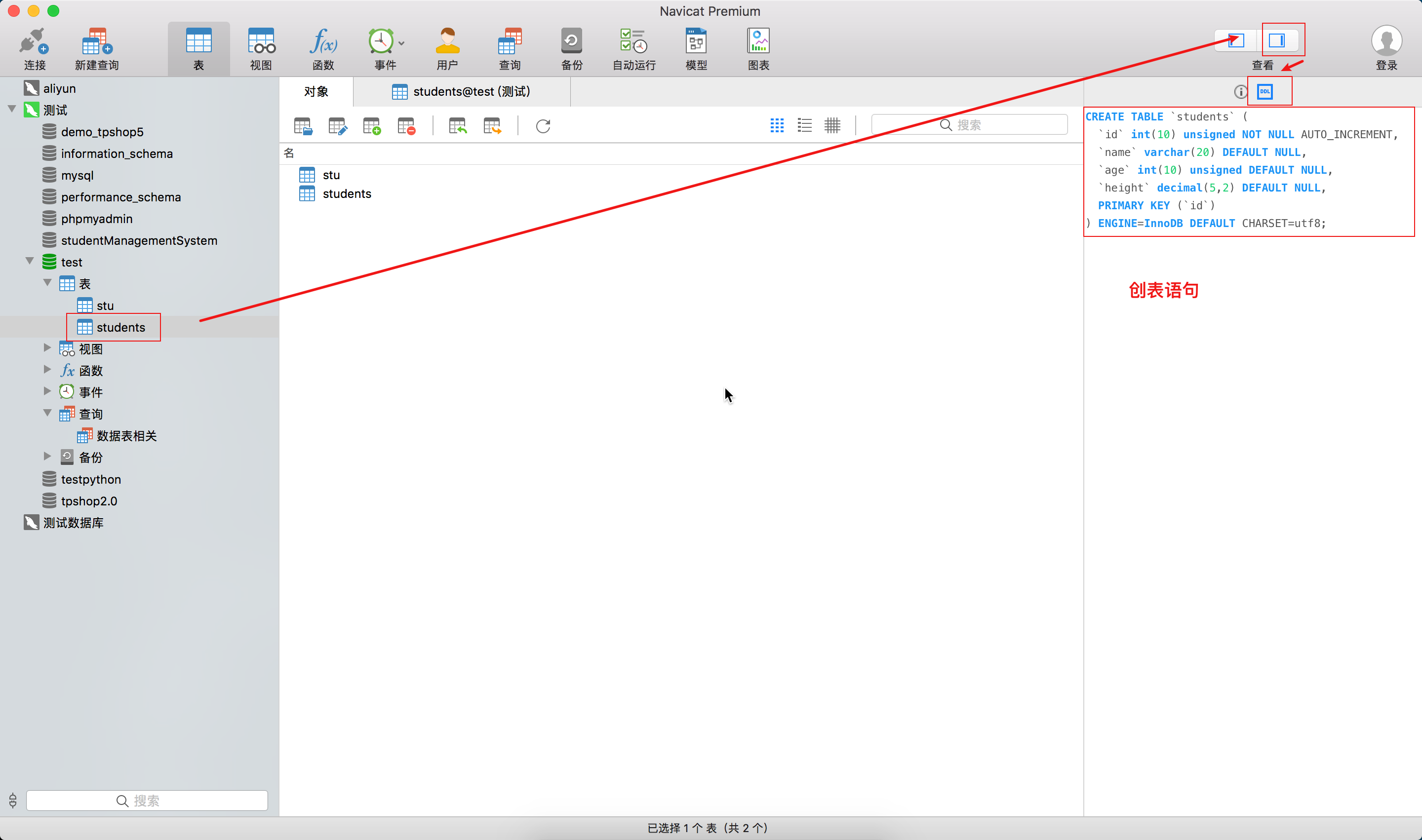The image size is (1422, 840).
Task: Select the 对象 tab
Action: tap(316, 92)
